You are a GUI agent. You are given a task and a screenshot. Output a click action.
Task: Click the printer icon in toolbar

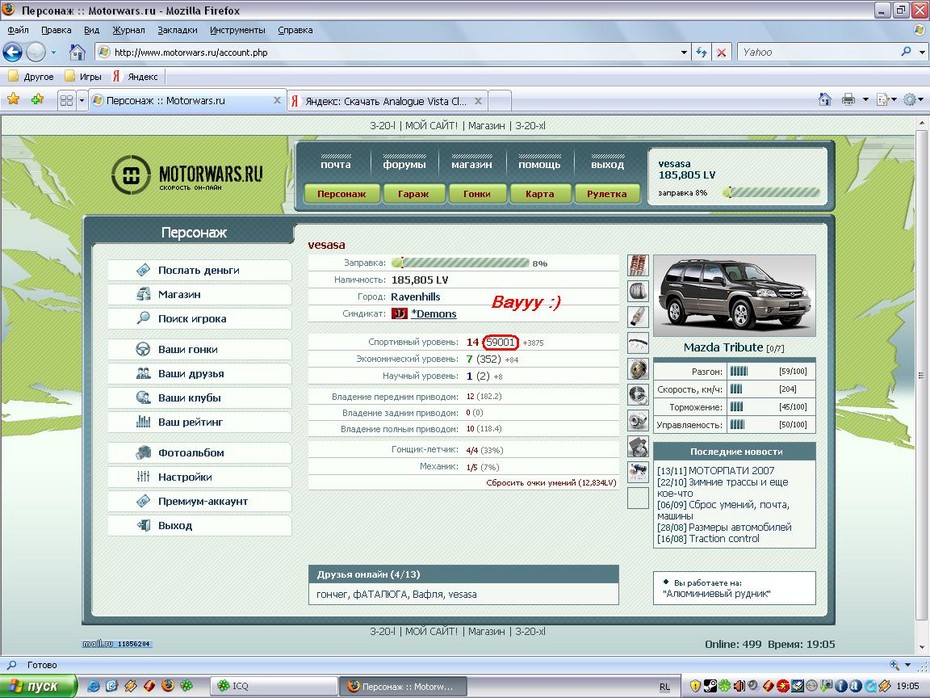[x=849, y=100]
